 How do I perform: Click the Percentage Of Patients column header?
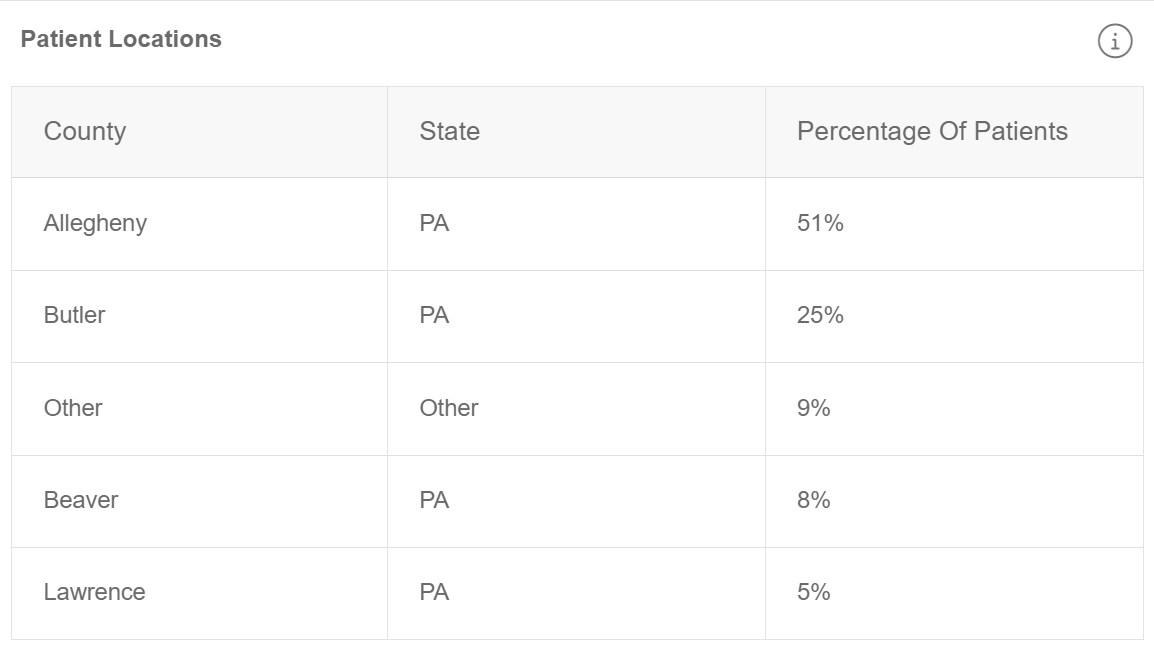(954, 132)
